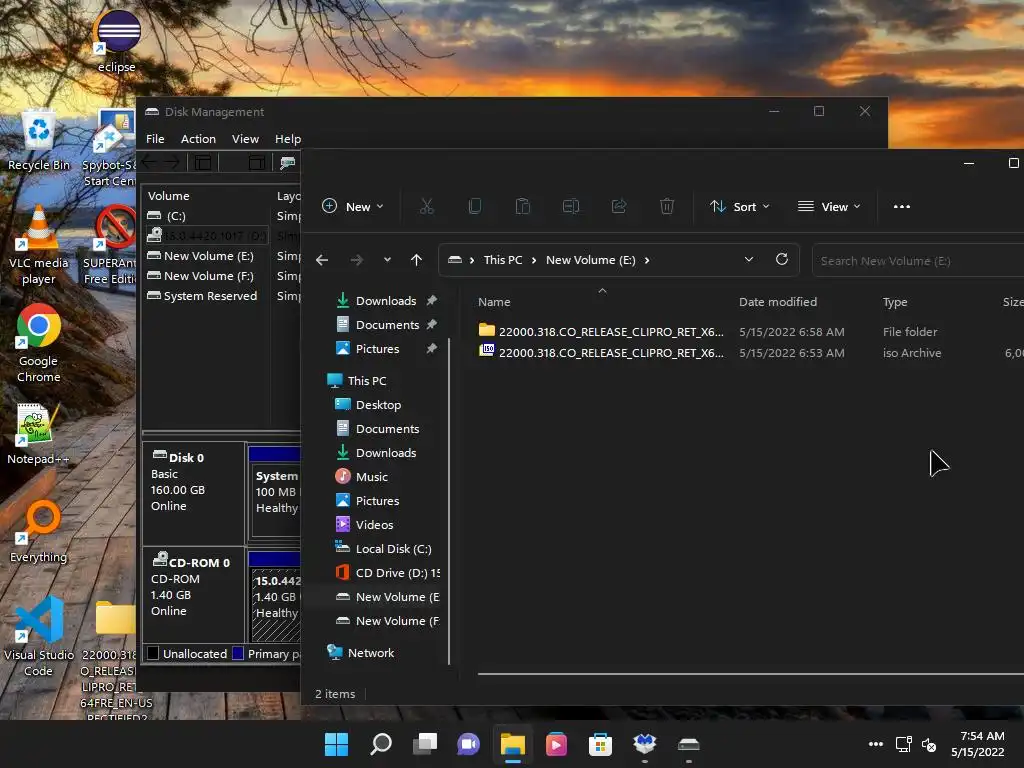The image size is (1024, 768).
Task: Open Microsoft Store from the taskbar
Action: tap(600, 744)
